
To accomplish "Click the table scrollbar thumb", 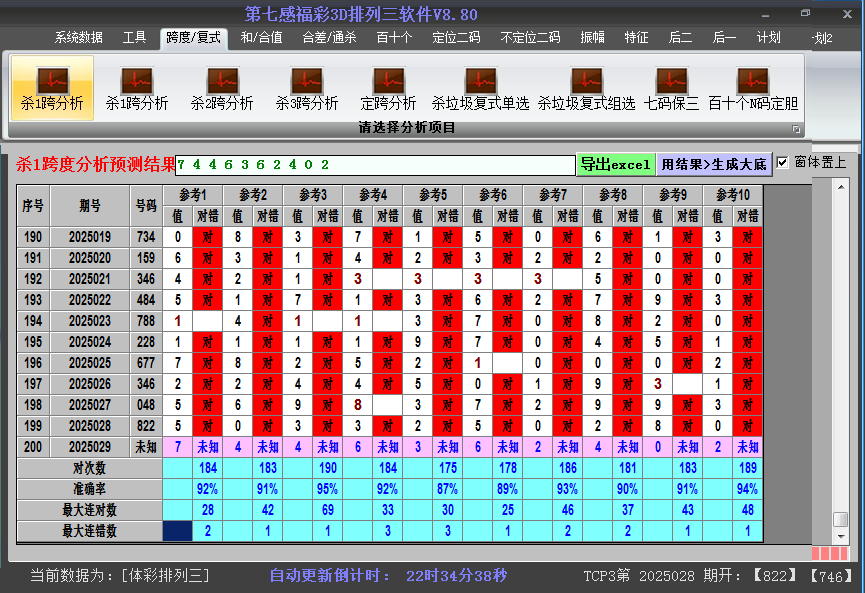I will tap(841, 520).
